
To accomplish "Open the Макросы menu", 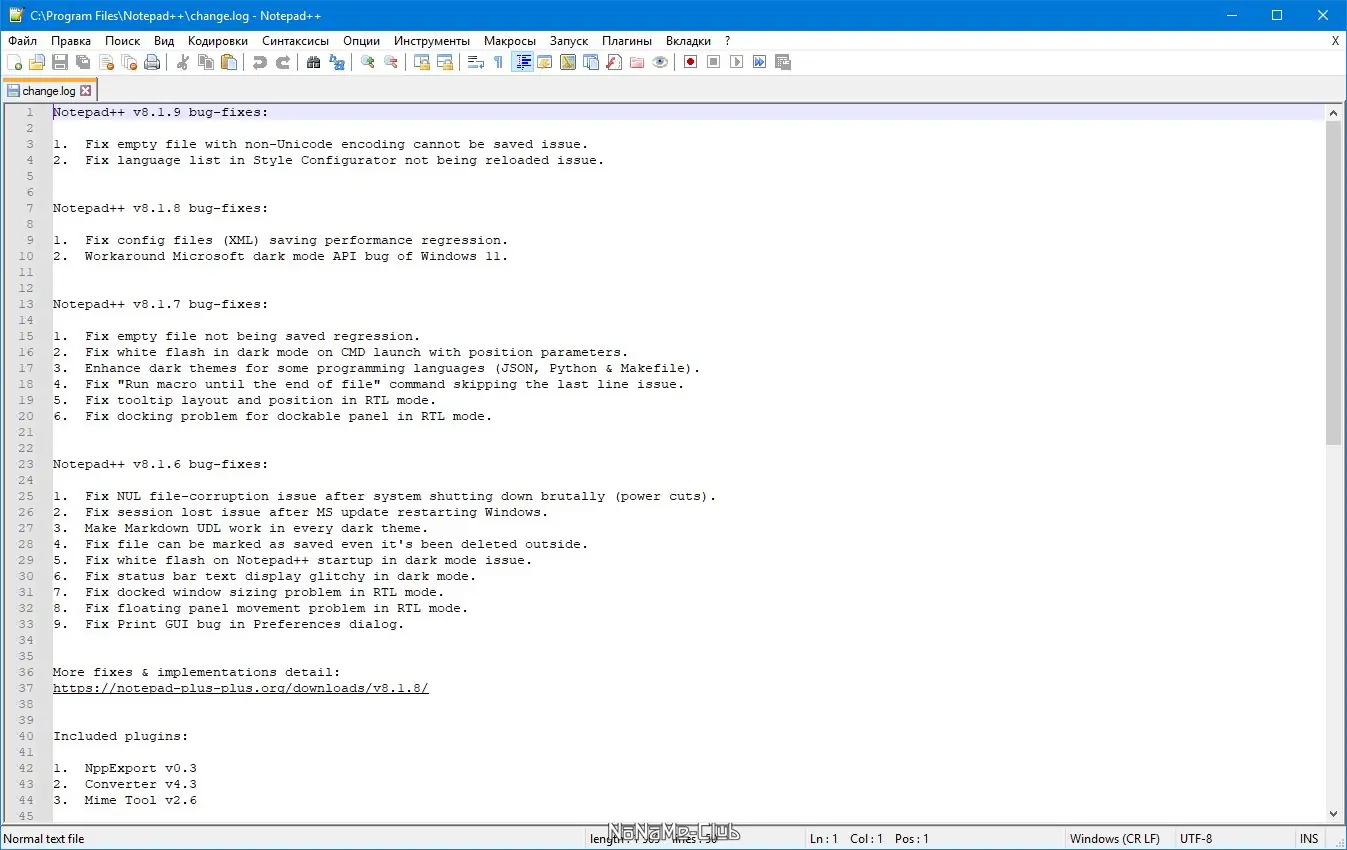I will click(x=510, y=41).
